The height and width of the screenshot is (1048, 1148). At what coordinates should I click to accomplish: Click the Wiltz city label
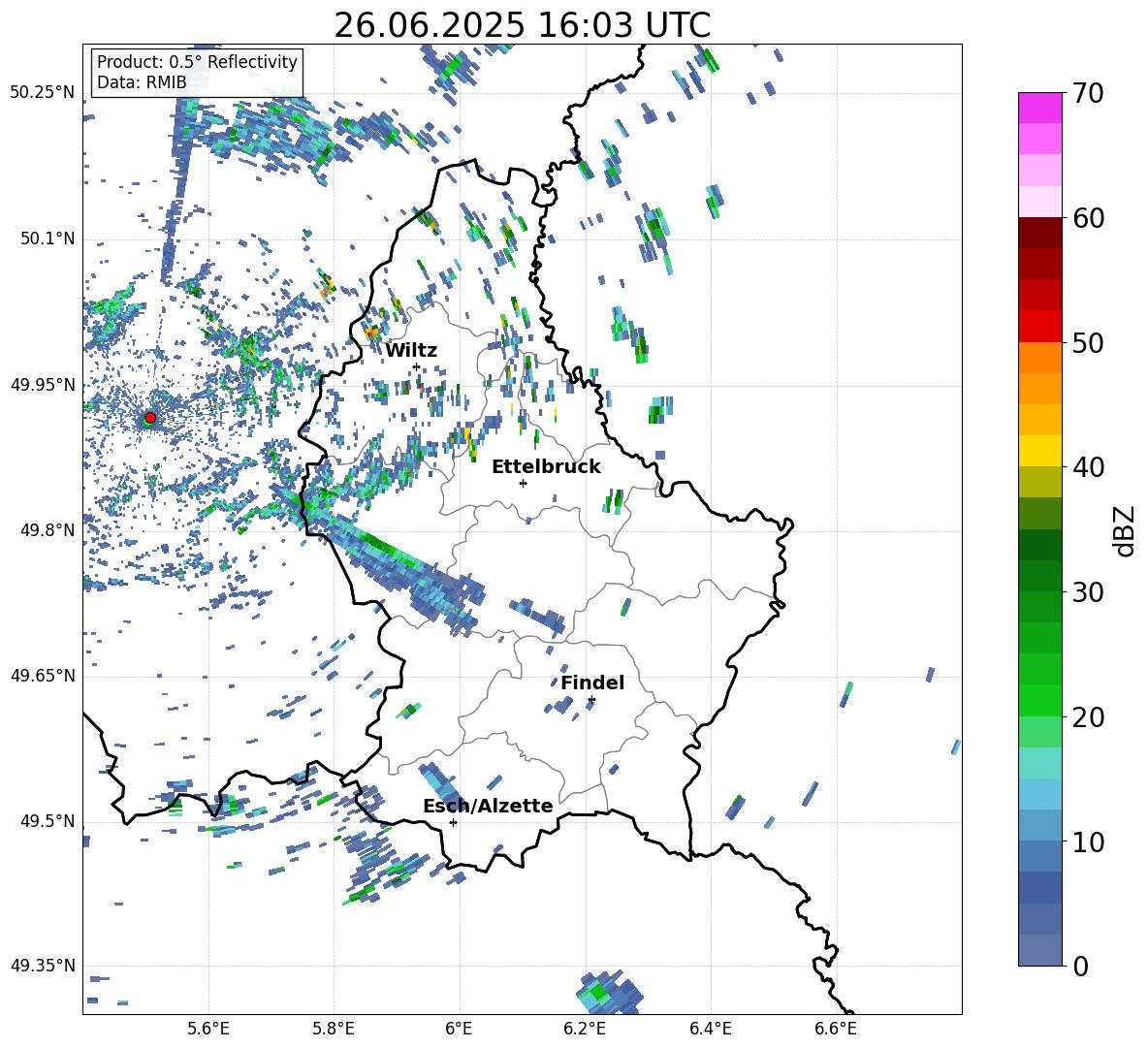click(411, 351)
